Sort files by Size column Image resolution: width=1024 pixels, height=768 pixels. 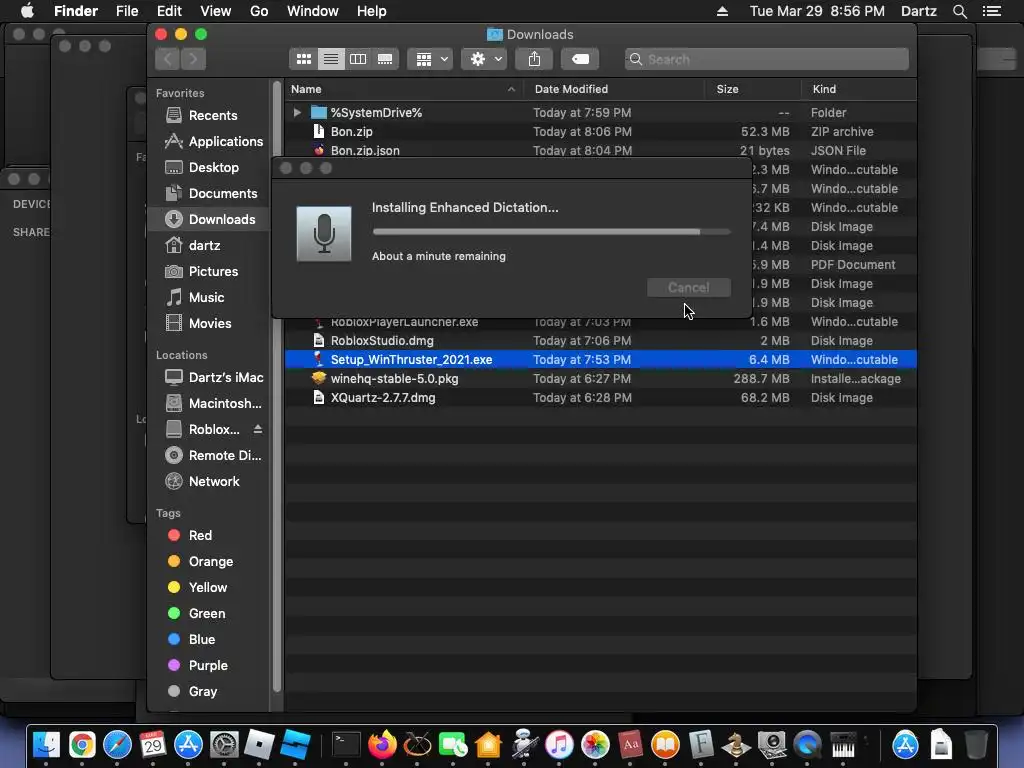754,89
